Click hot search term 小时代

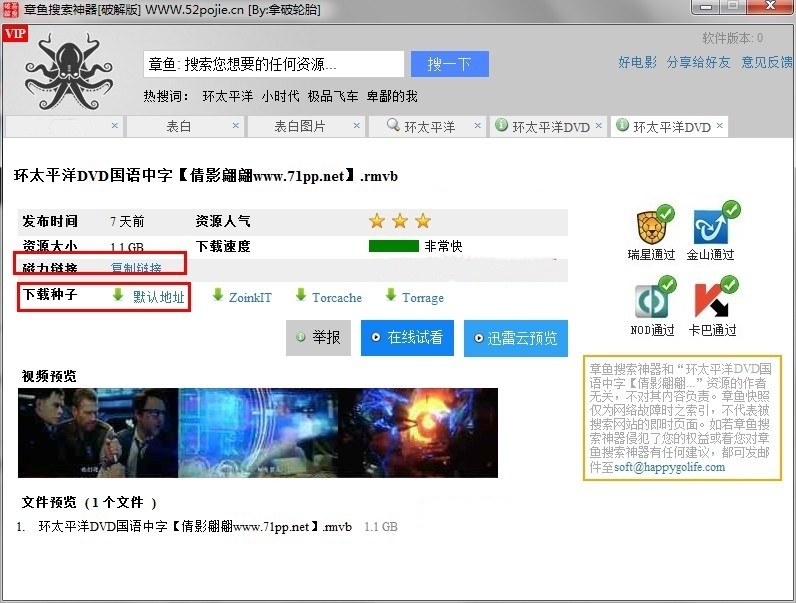click(280, 96)
